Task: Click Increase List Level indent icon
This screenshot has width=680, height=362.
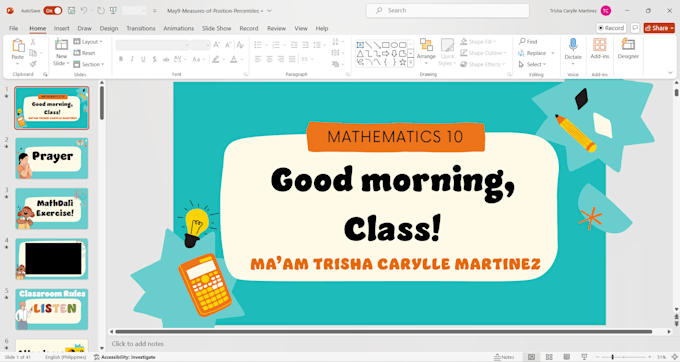Action: [x=305, y=45]
